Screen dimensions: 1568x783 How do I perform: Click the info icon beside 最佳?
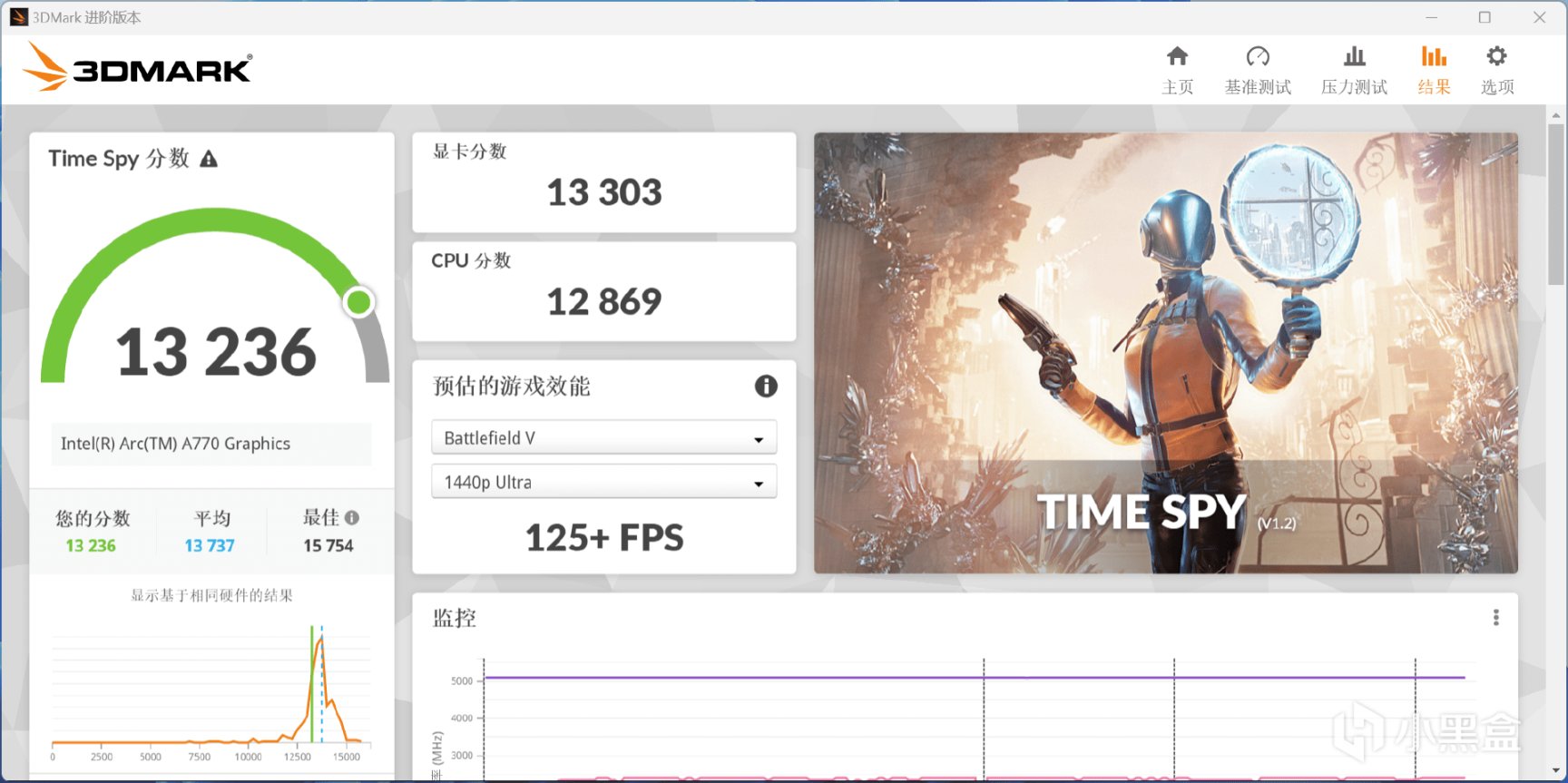[352, 518]
